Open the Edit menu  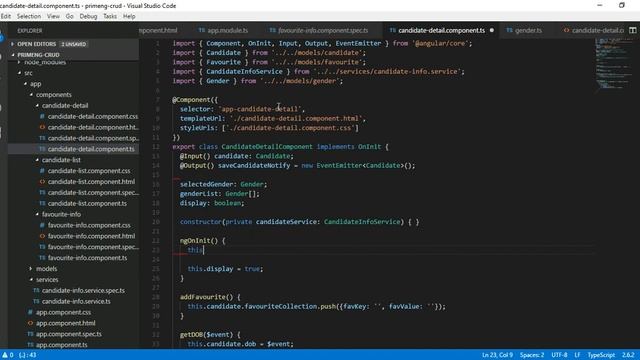tap(6, 16)
